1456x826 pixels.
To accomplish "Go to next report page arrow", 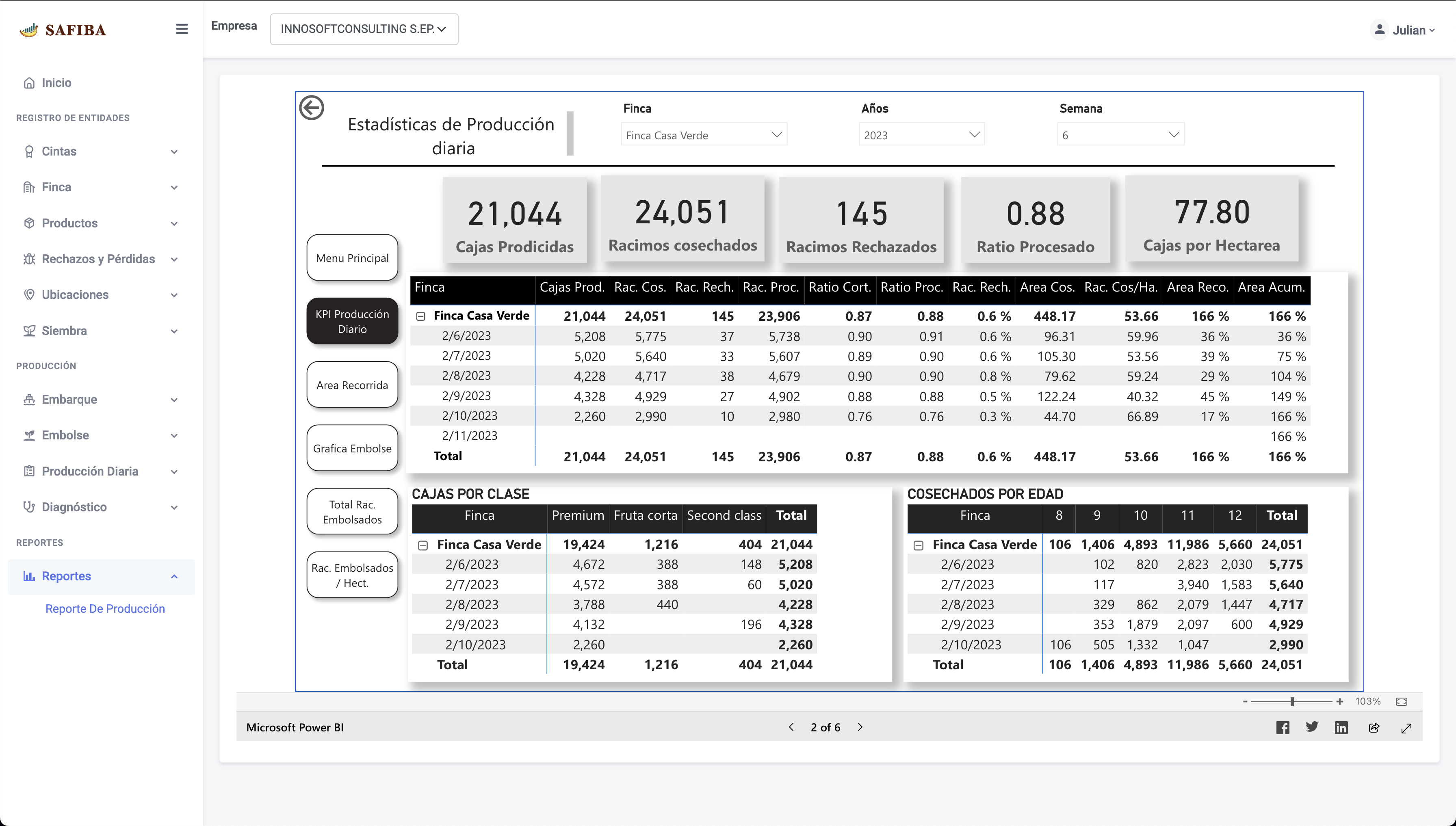I will coord(860,727).
